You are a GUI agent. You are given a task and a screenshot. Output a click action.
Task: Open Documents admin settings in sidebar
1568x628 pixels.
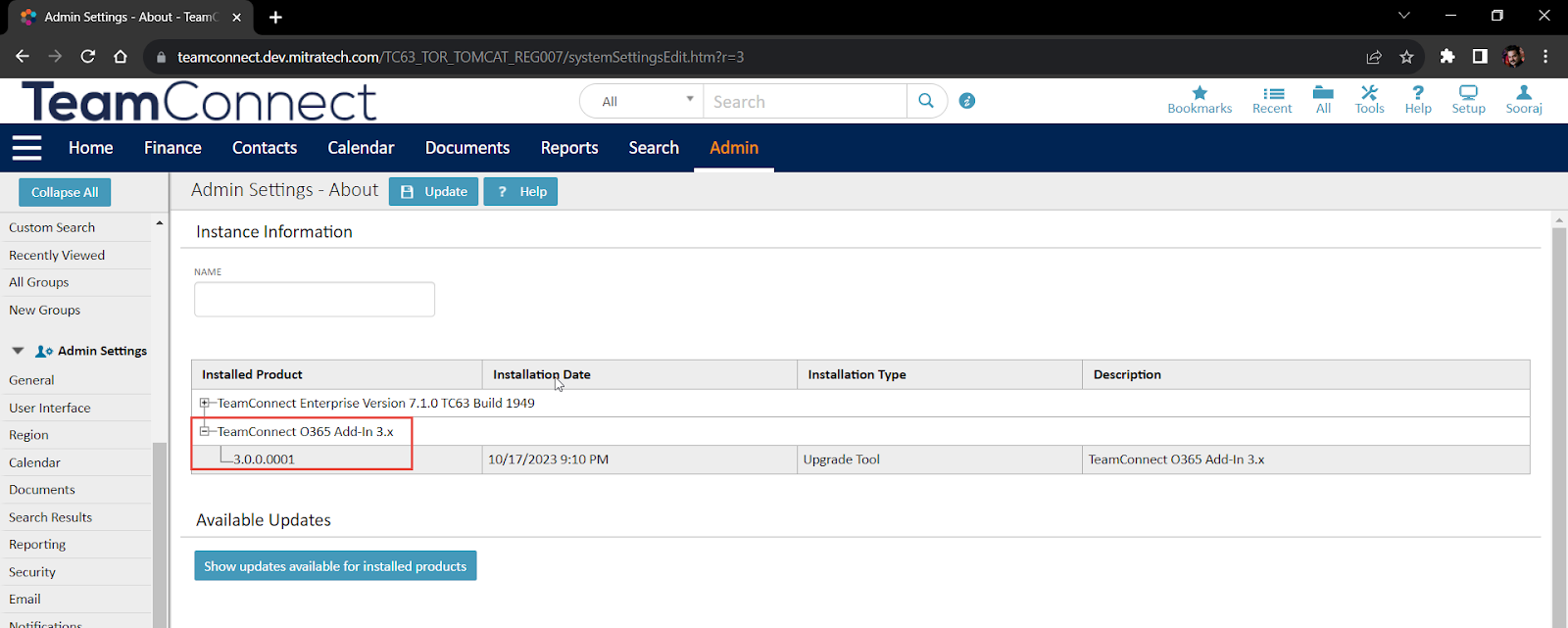click(x=42, y=490)
